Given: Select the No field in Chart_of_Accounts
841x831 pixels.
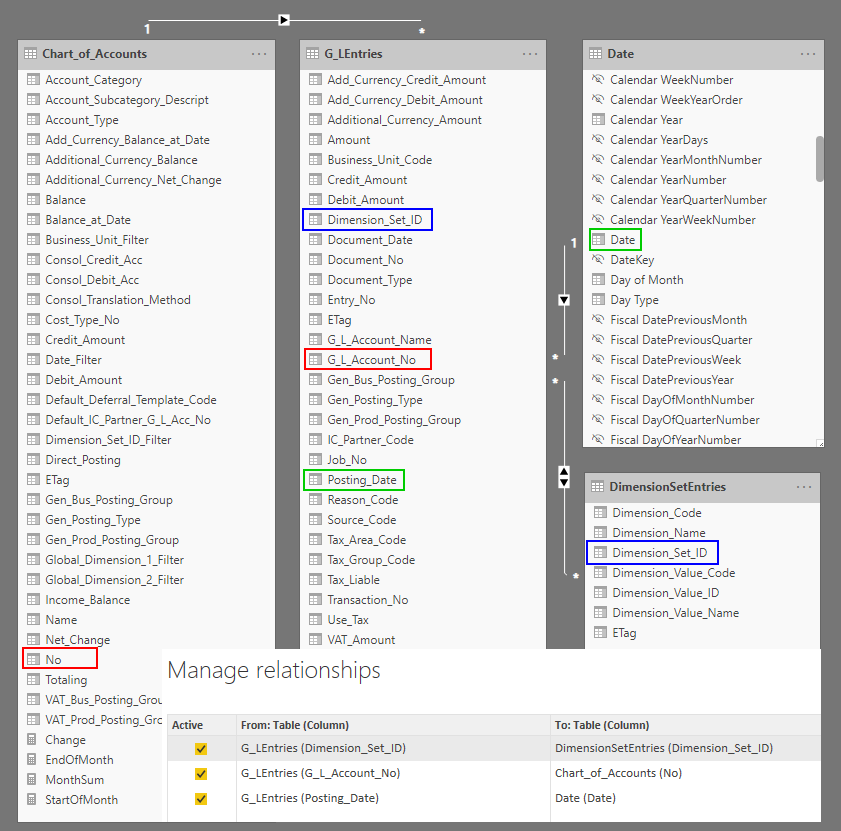Looking at the screenshot, I should pos(53,660).
